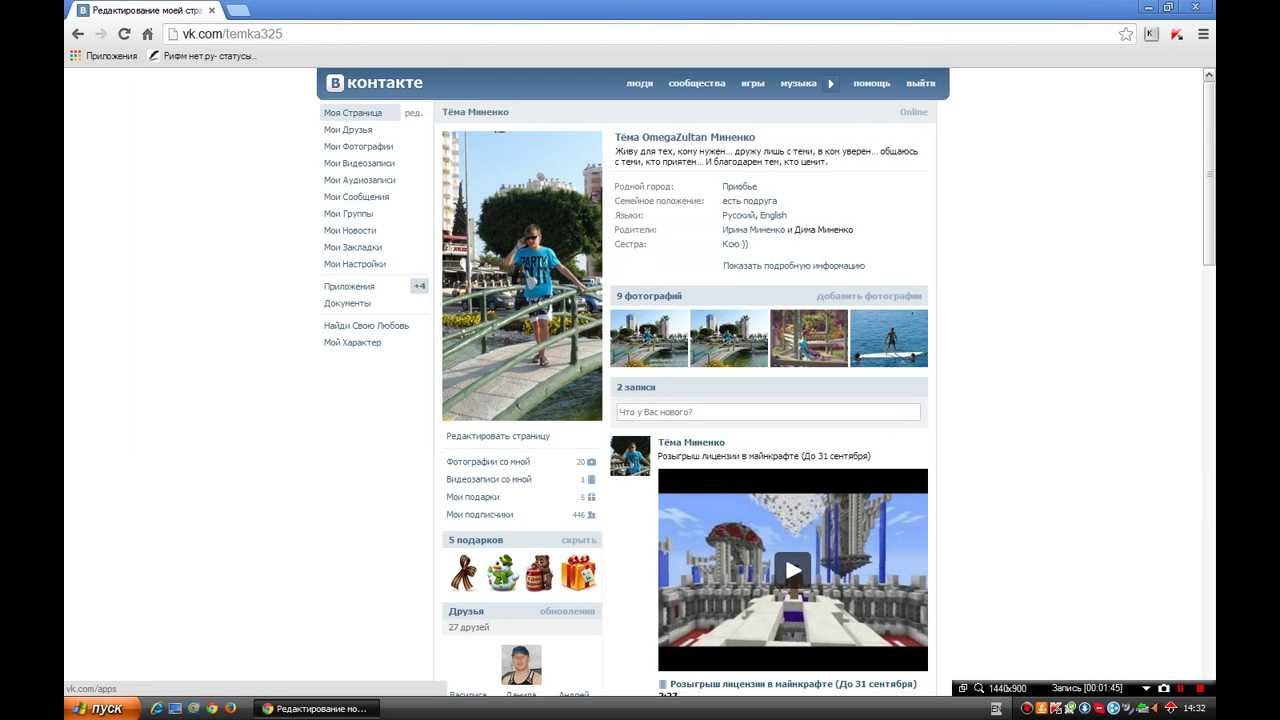Open Мои Фотографии in sidebar
The width and height of the screenshot is (1280, 720).
pos(358,147)
